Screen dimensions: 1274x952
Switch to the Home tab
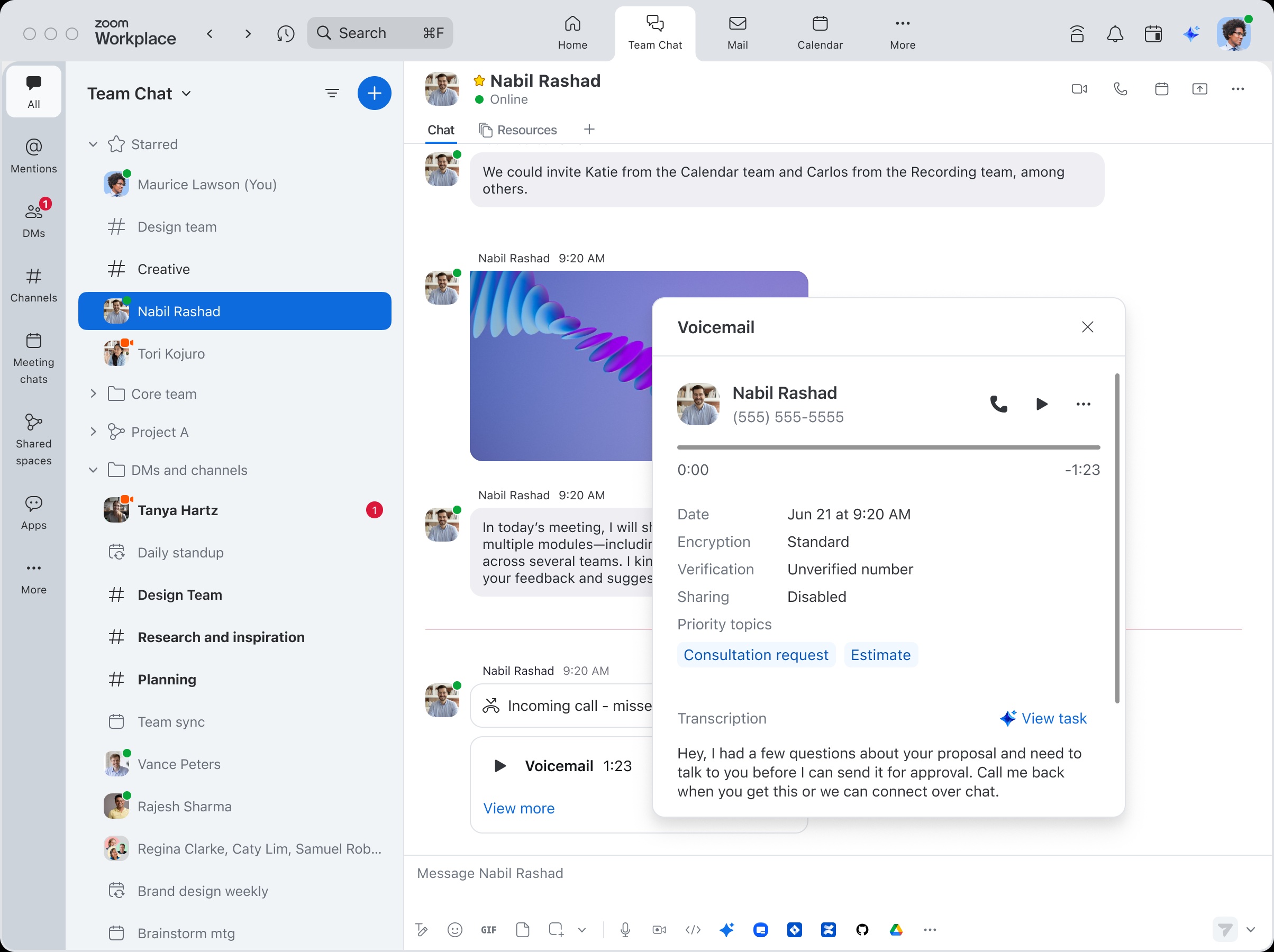572,33
